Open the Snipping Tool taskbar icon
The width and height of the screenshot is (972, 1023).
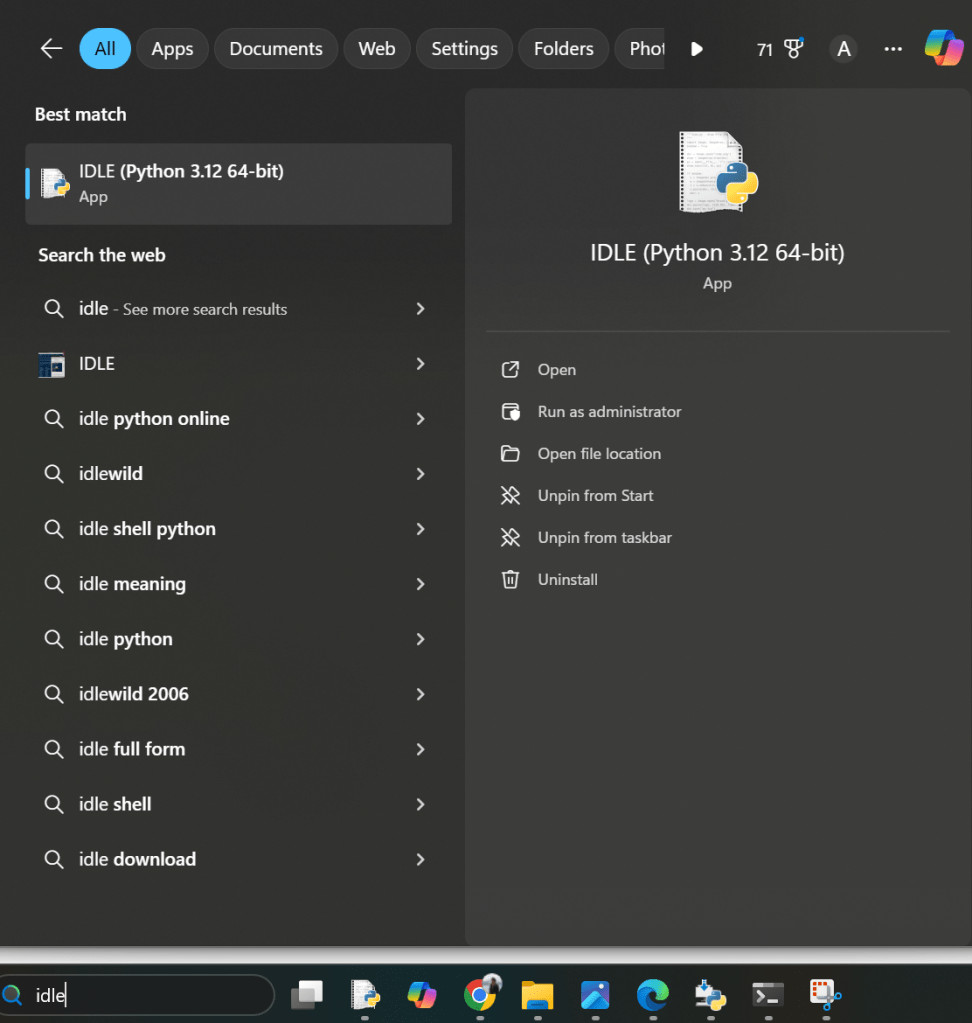tap(824, 994)
